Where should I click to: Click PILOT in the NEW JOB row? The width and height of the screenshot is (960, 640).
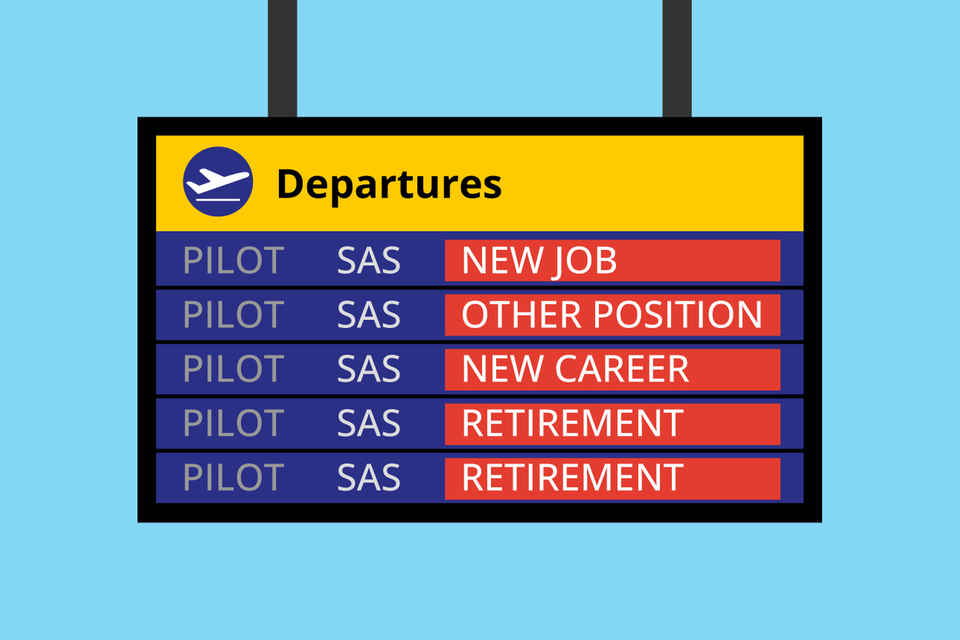tap(233, 261)
